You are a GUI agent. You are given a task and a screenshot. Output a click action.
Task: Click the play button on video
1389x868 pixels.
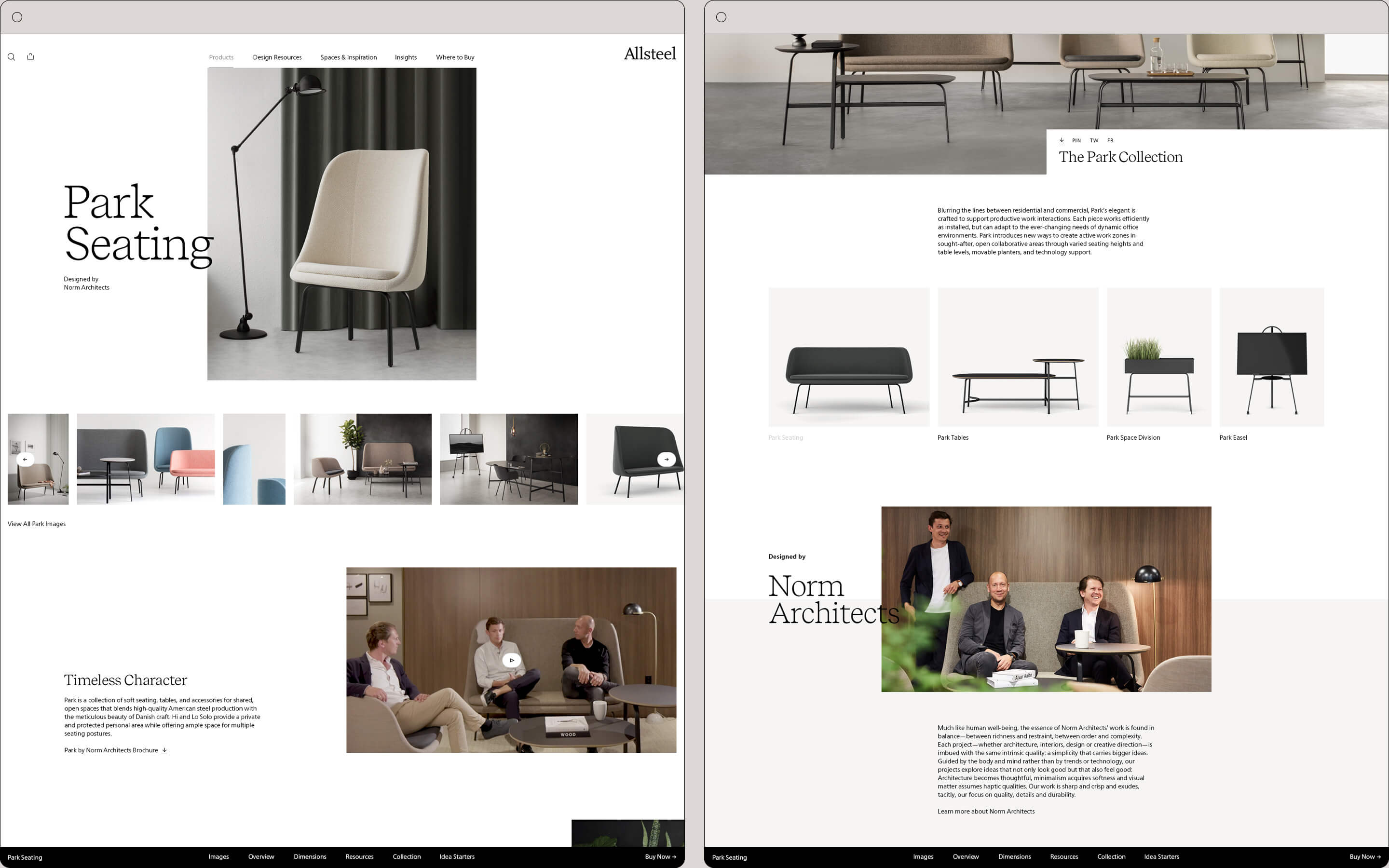[x=512, y=659]
